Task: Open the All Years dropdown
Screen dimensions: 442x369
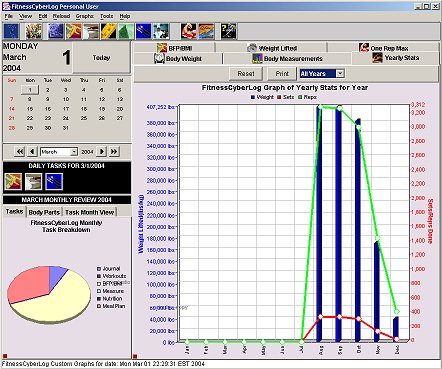Action: [x=322, y=74]
